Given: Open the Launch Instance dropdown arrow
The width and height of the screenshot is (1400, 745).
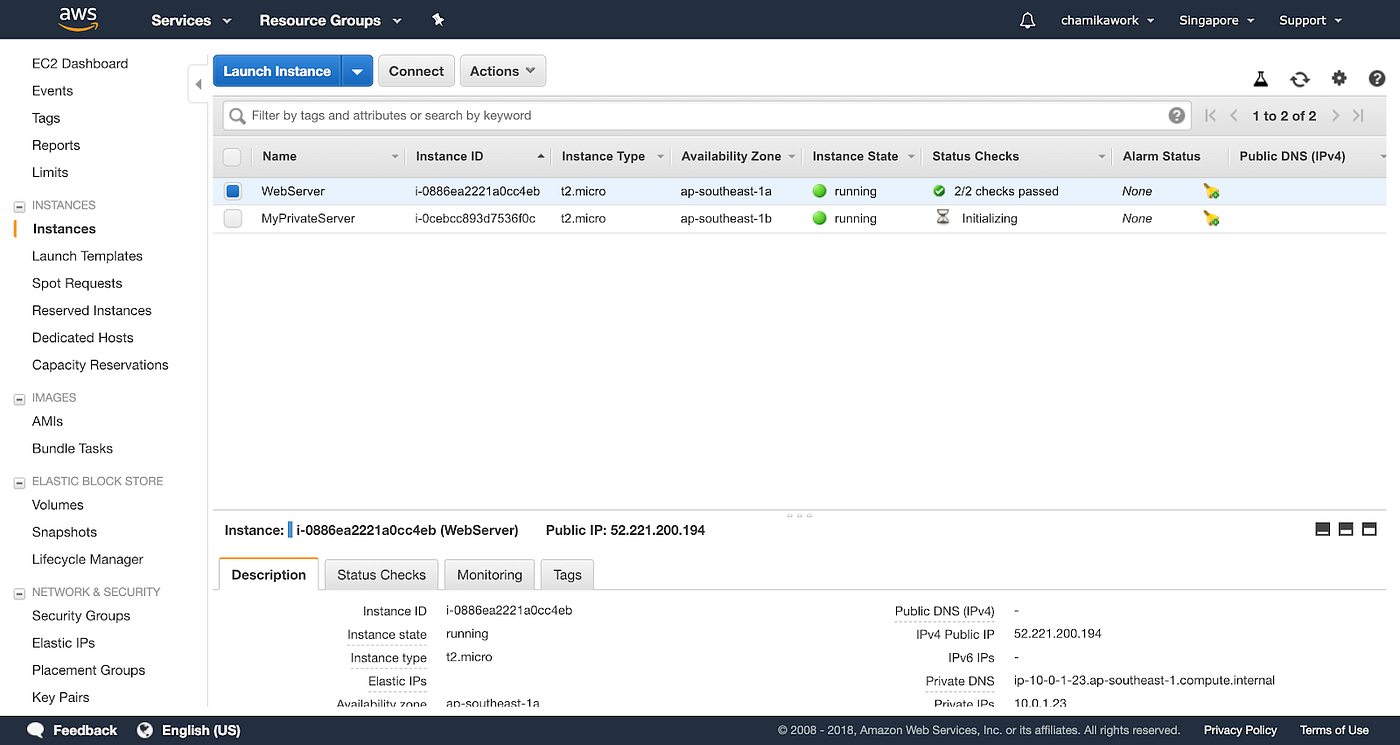Looking at the screenshot, I should click(x=357, y=71).
